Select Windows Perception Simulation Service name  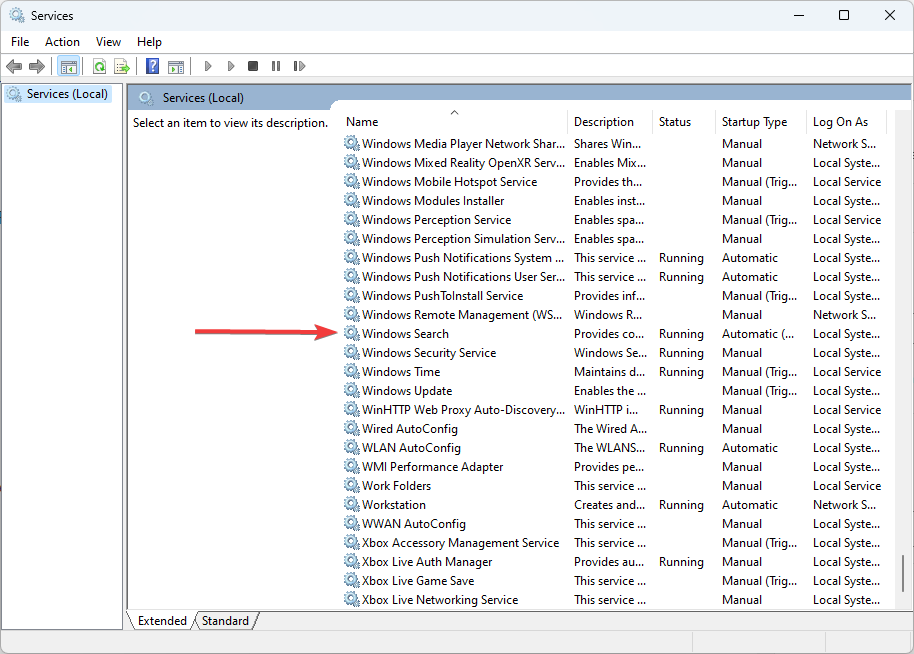click(x=463, y=238)
